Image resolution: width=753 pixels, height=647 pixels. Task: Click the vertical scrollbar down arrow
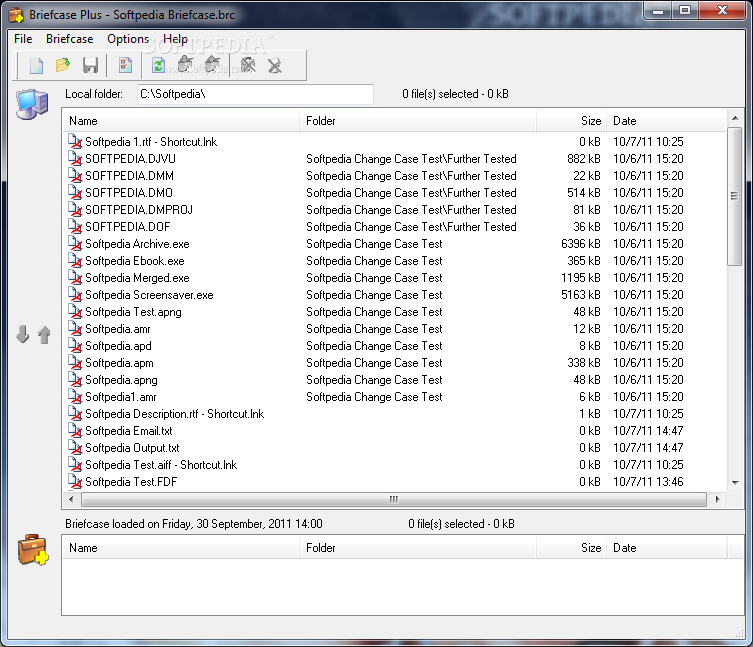pyautogui.click(x=735, y=482)
